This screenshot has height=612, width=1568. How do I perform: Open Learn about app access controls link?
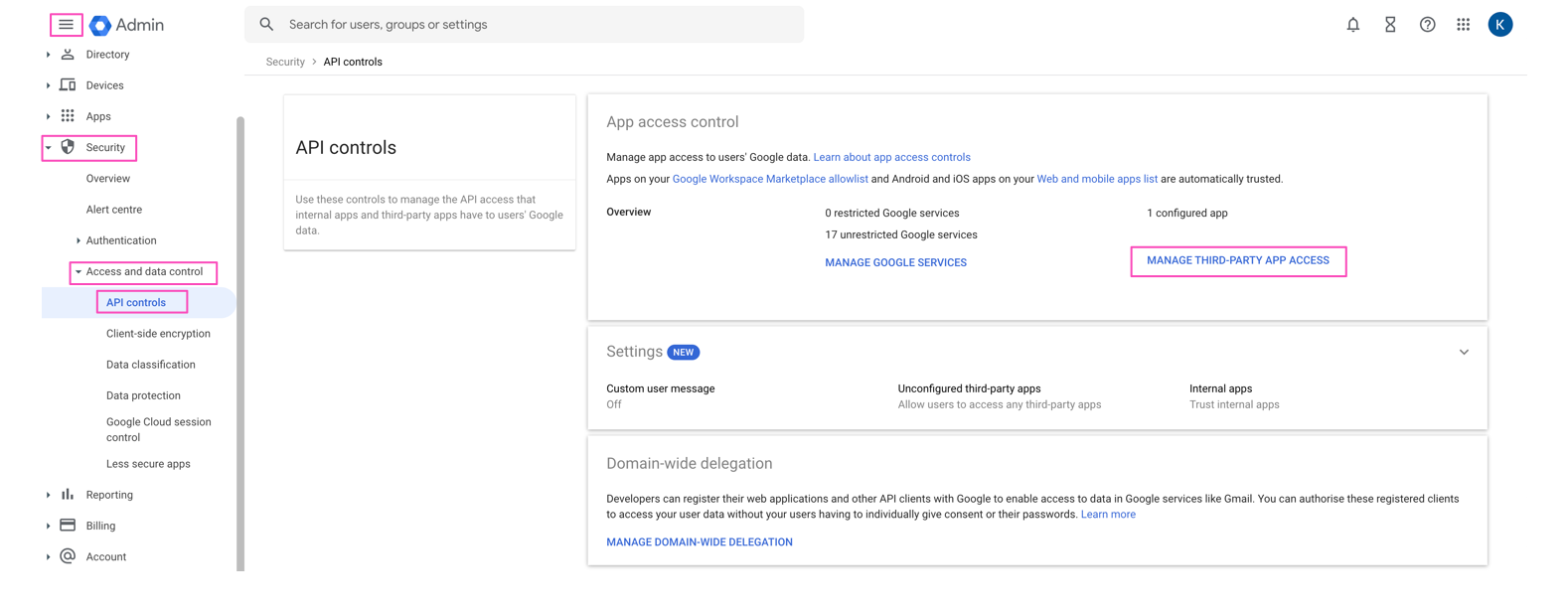891,157
